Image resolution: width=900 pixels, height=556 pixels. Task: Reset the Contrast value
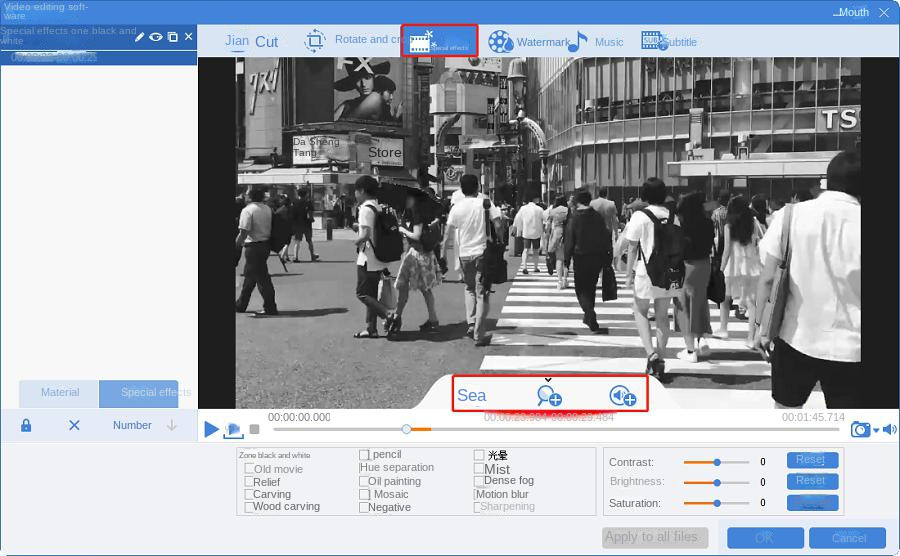[811, 460]
